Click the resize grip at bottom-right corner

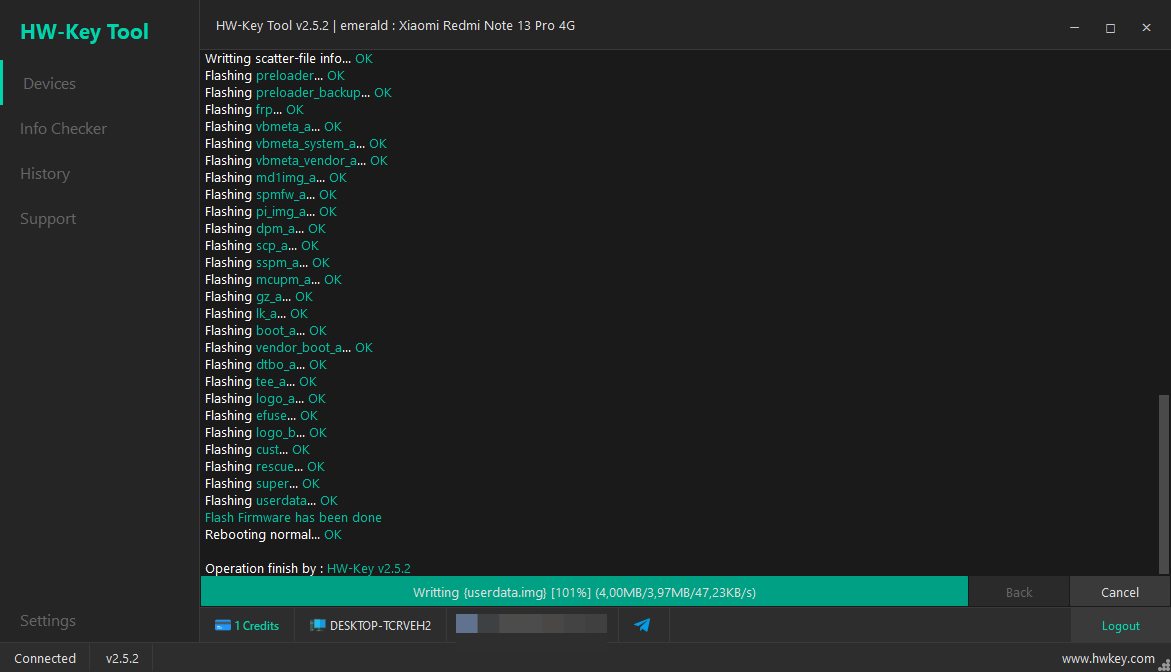[x=1164, y=665]
